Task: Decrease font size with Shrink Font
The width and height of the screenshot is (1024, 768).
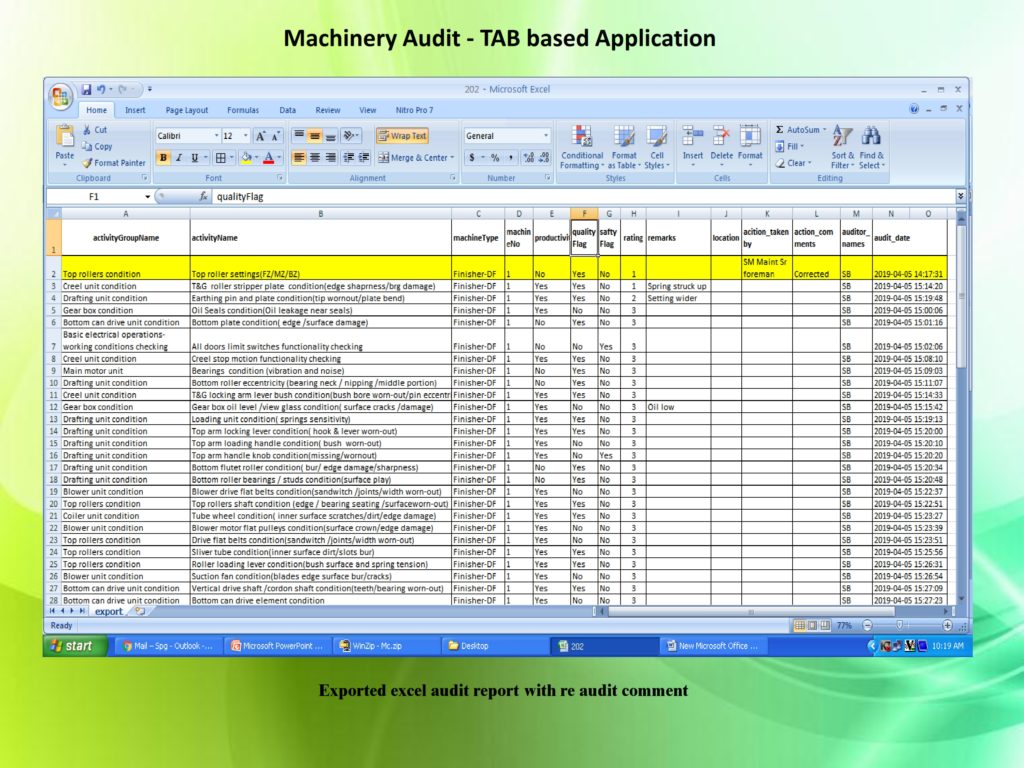Action: pyautogui.click(x=276, y=136)
